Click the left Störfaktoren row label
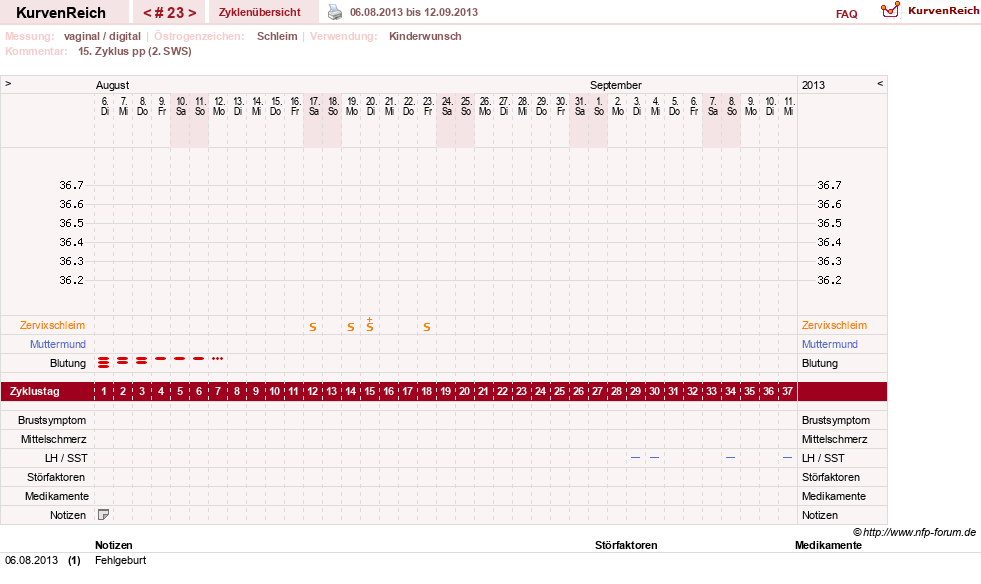 (x=56, y=477)
